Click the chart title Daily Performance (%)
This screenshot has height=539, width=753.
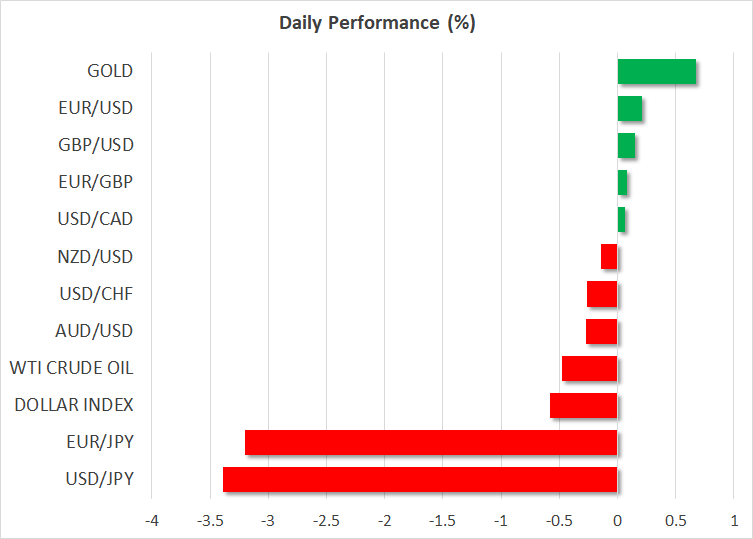click(x=376, y=23)
